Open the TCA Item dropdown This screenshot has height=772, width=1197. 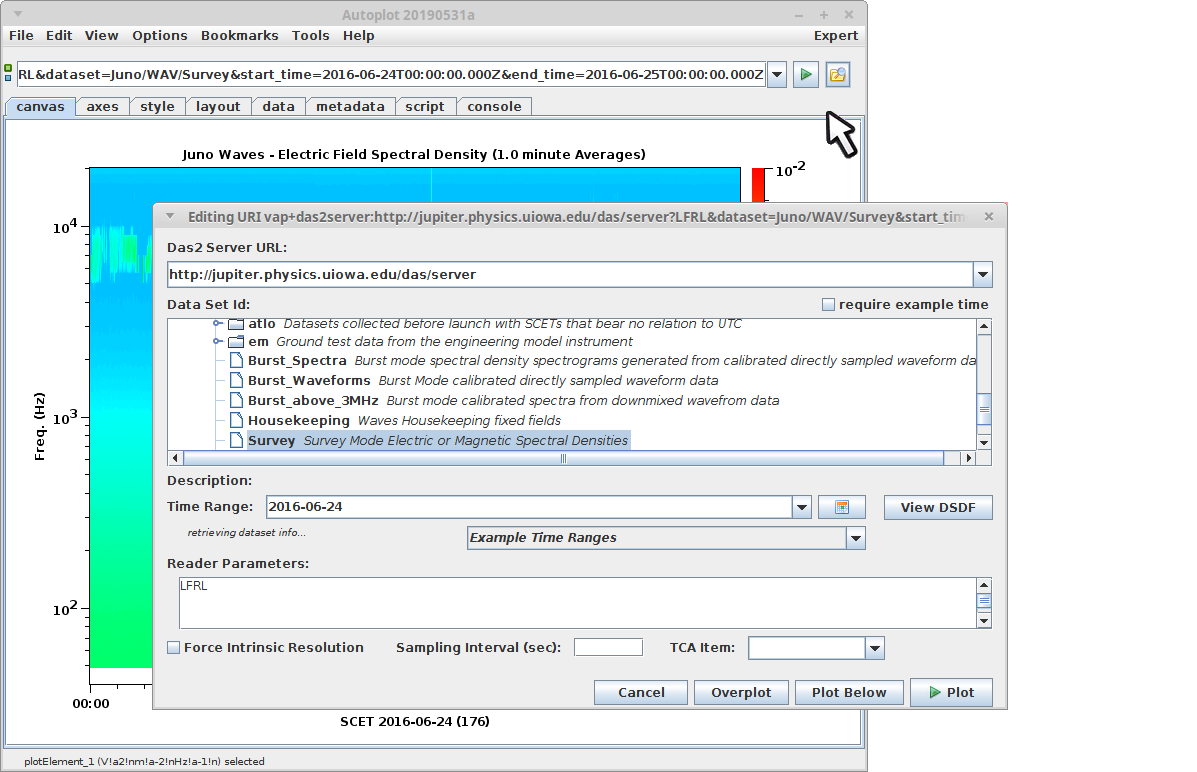[x=875, y=648]
